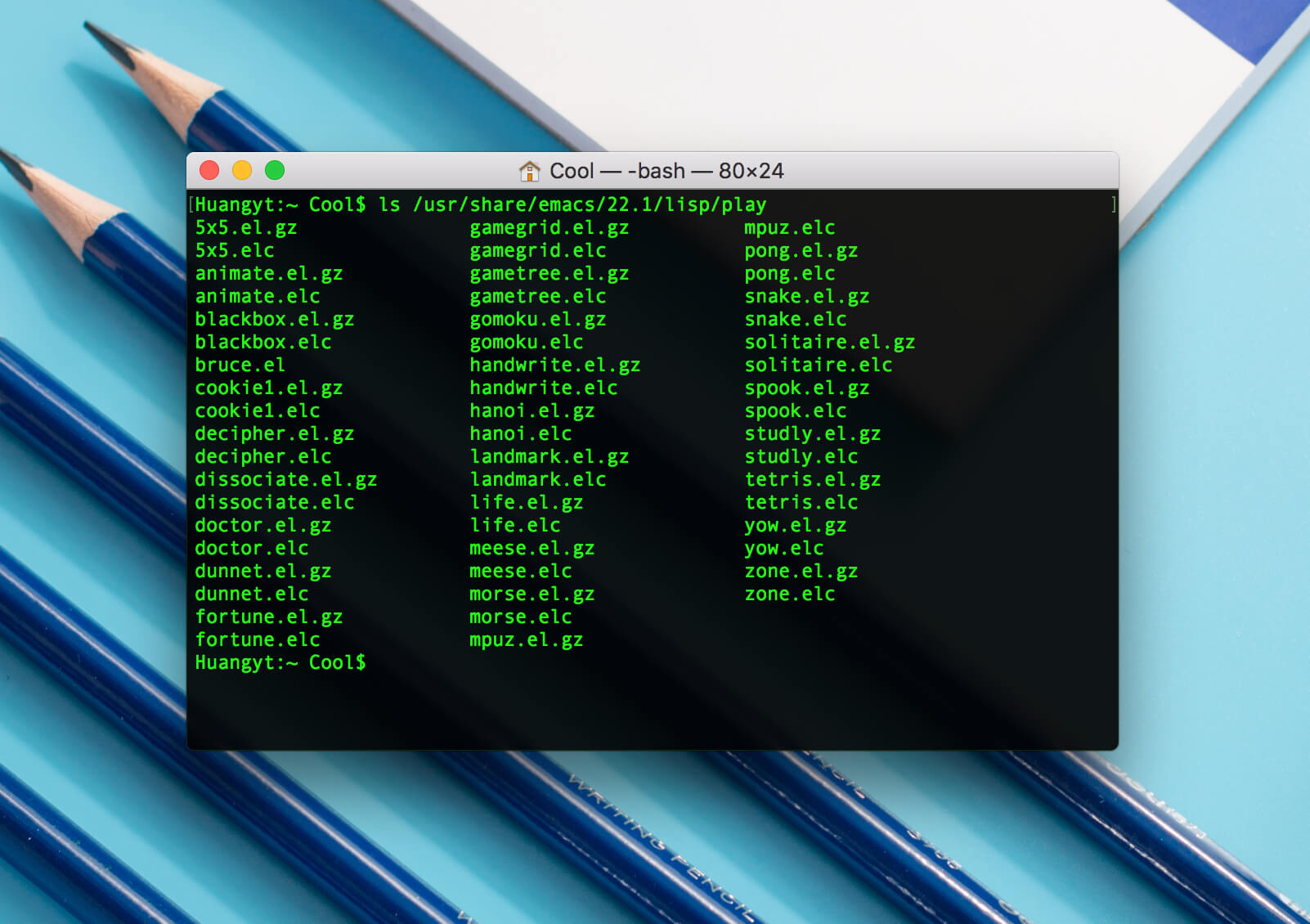Screen dimensions: 1310x924
Task: Click the file name dunnet.el.gz
Action: (x=263, y=571)
